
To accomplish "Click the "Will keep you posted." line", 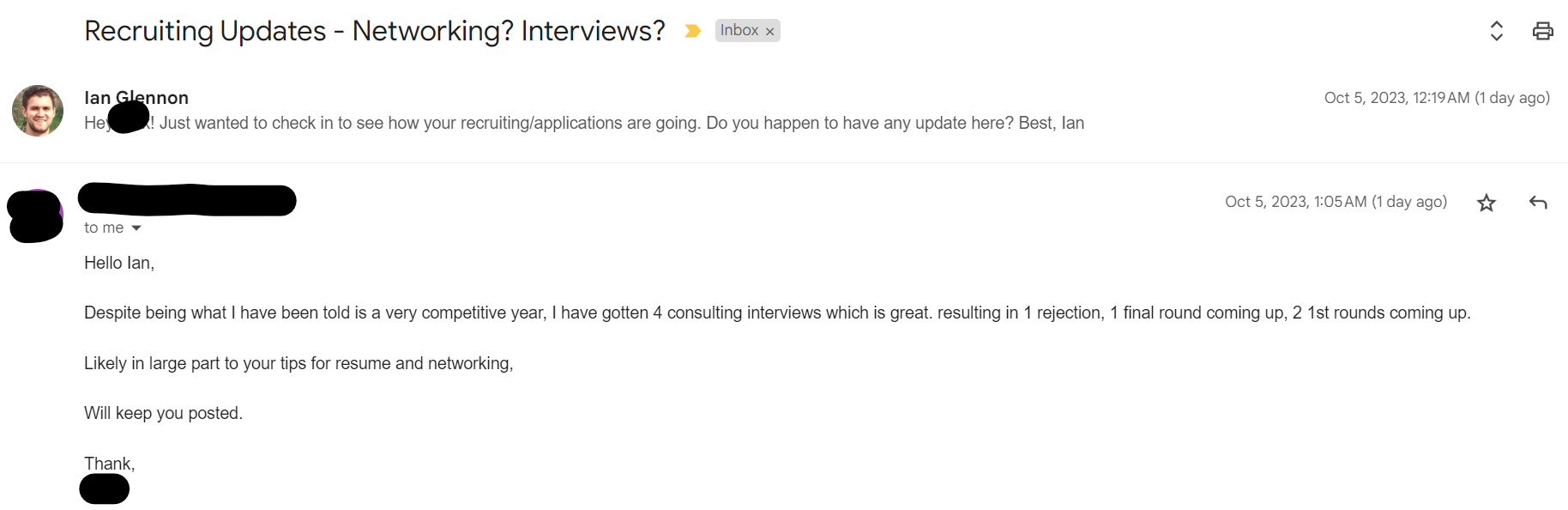I will [x=163, y=413].
